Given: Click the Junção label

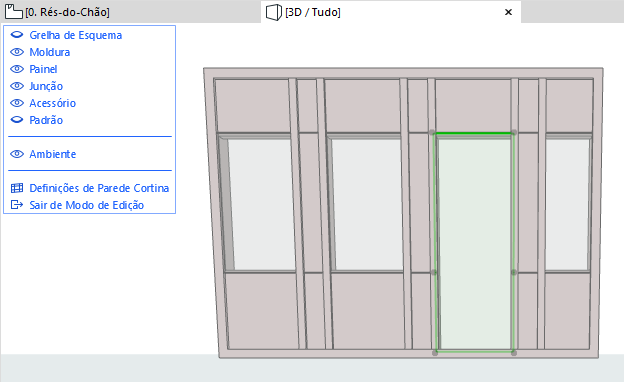Looking at the screenshot, I should [x=46, y=86].
